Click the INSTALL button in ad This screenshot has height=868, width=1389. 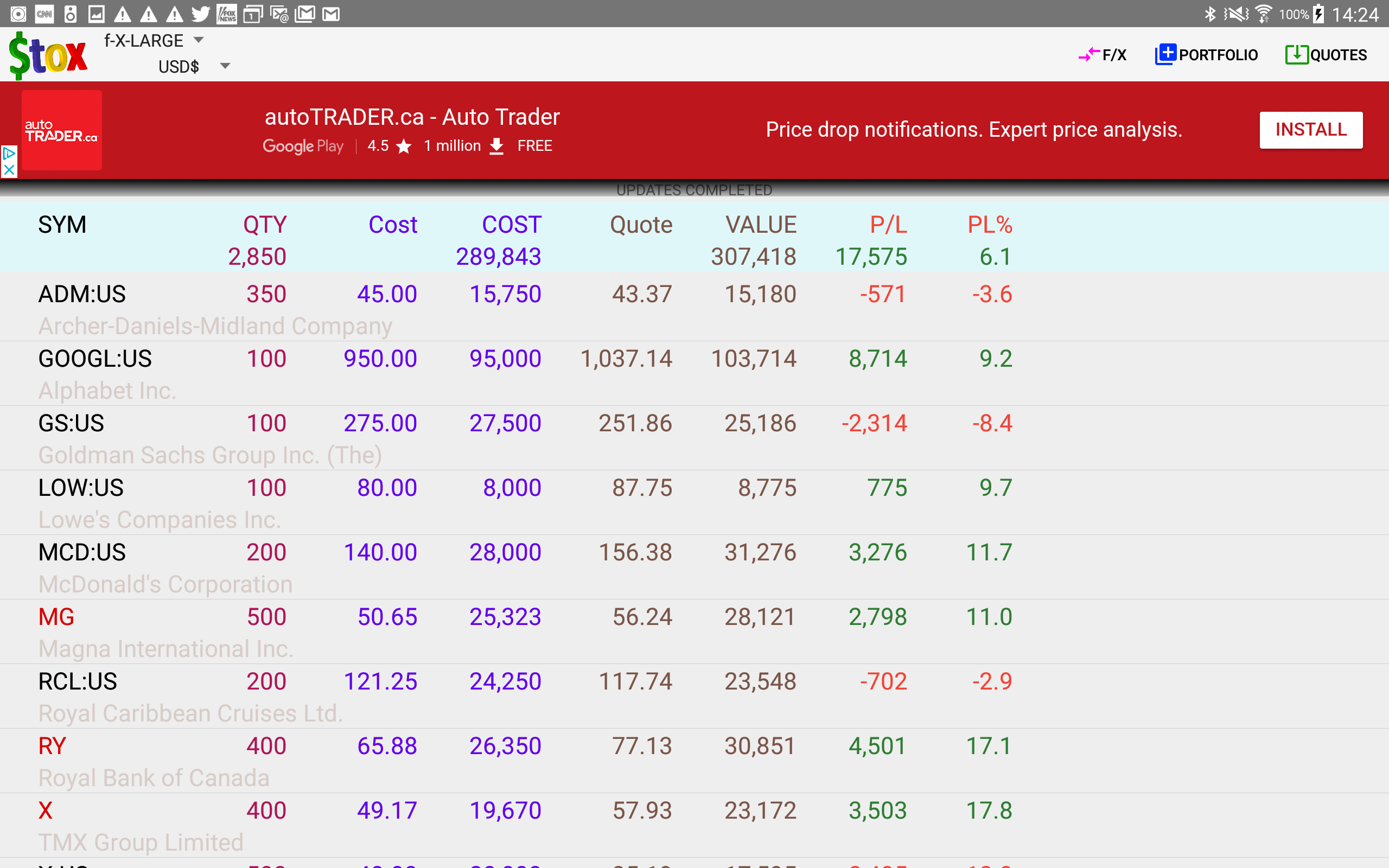(x=1310, y=130)
